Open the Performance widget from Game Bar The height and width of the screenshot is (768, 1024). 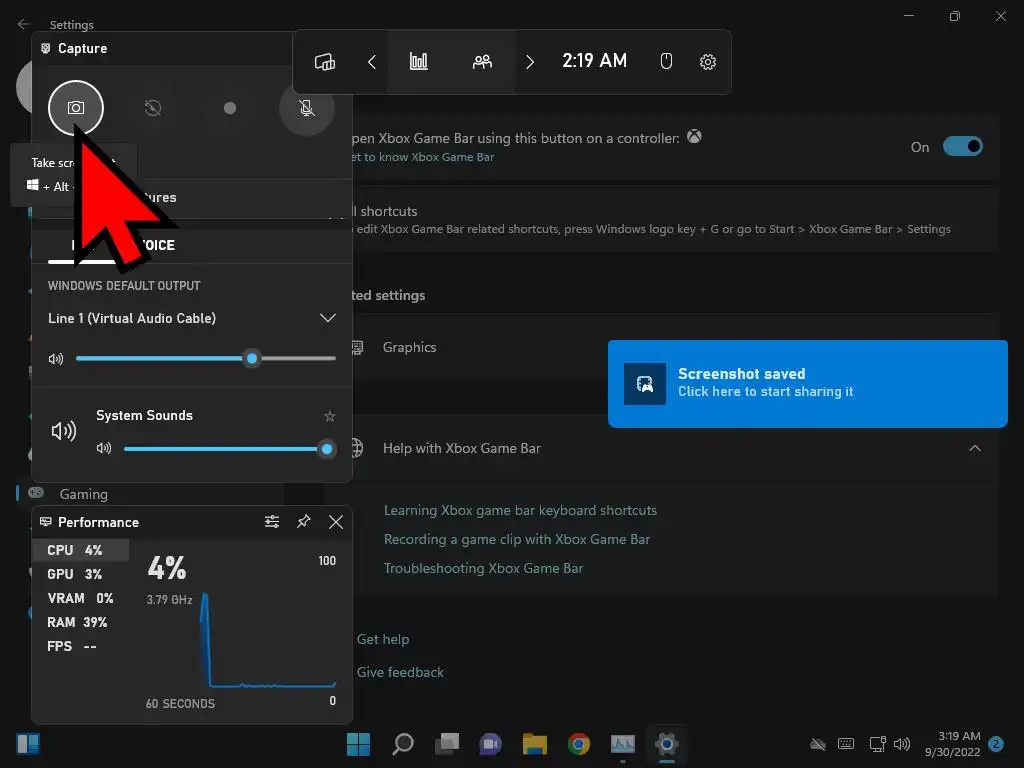tap(419, 62)
